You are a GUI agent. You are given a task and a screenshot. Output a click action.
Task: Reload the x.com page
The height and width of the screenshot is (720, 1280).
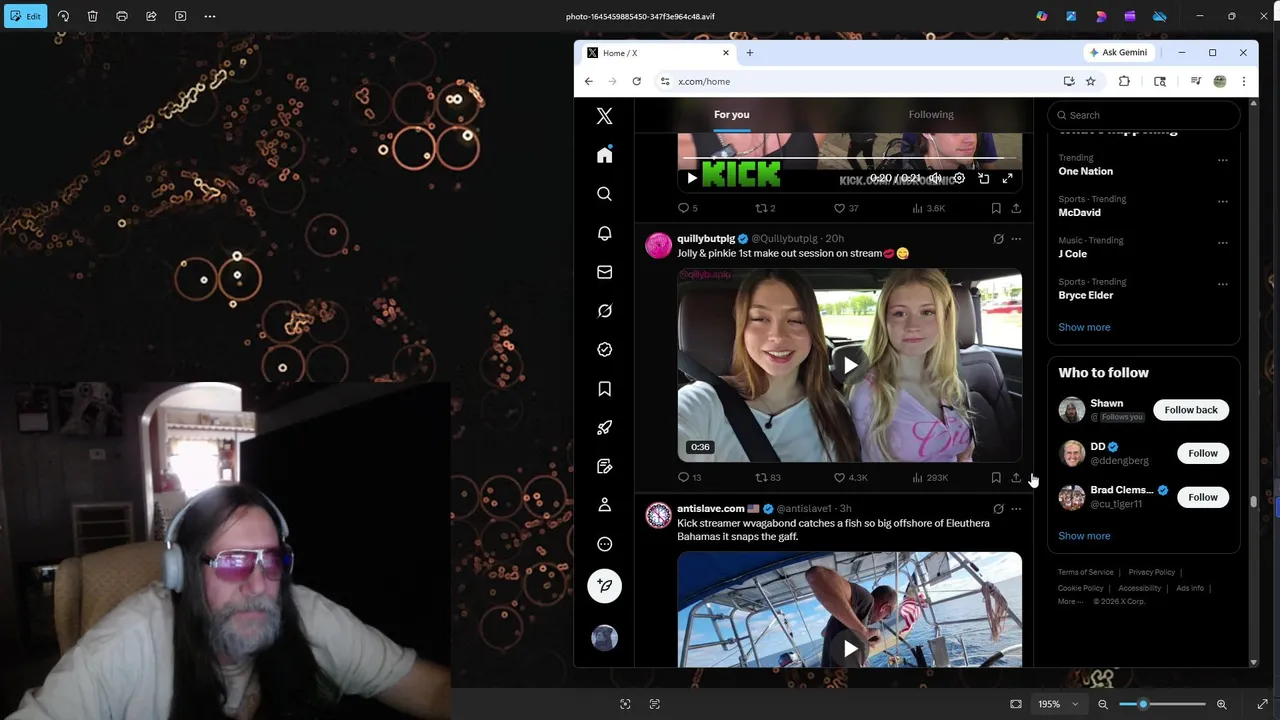(636, 81)
